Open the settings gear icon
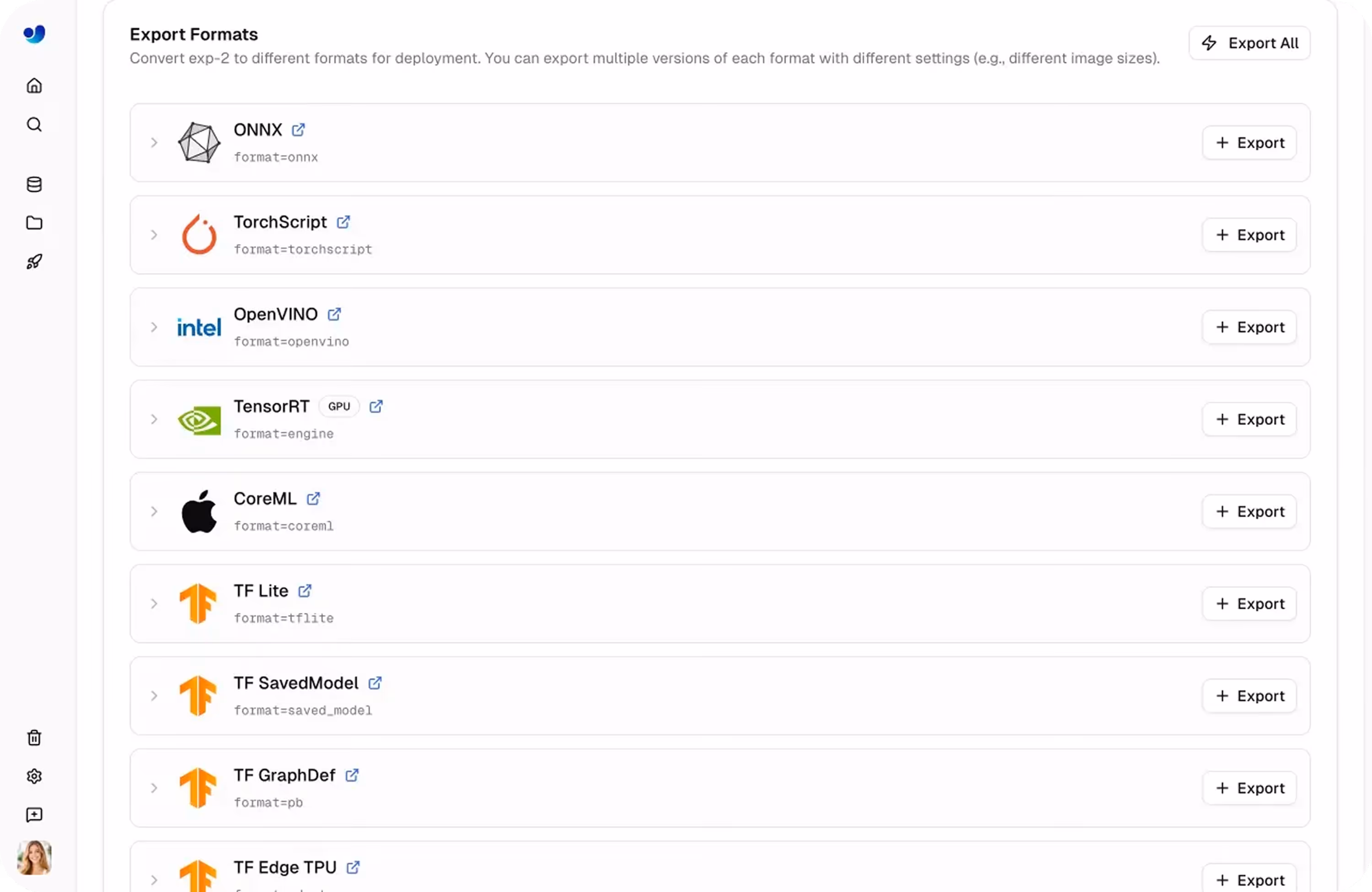Image resolution: width=1372 pixels, height=892 pixels. click(34, 776)
